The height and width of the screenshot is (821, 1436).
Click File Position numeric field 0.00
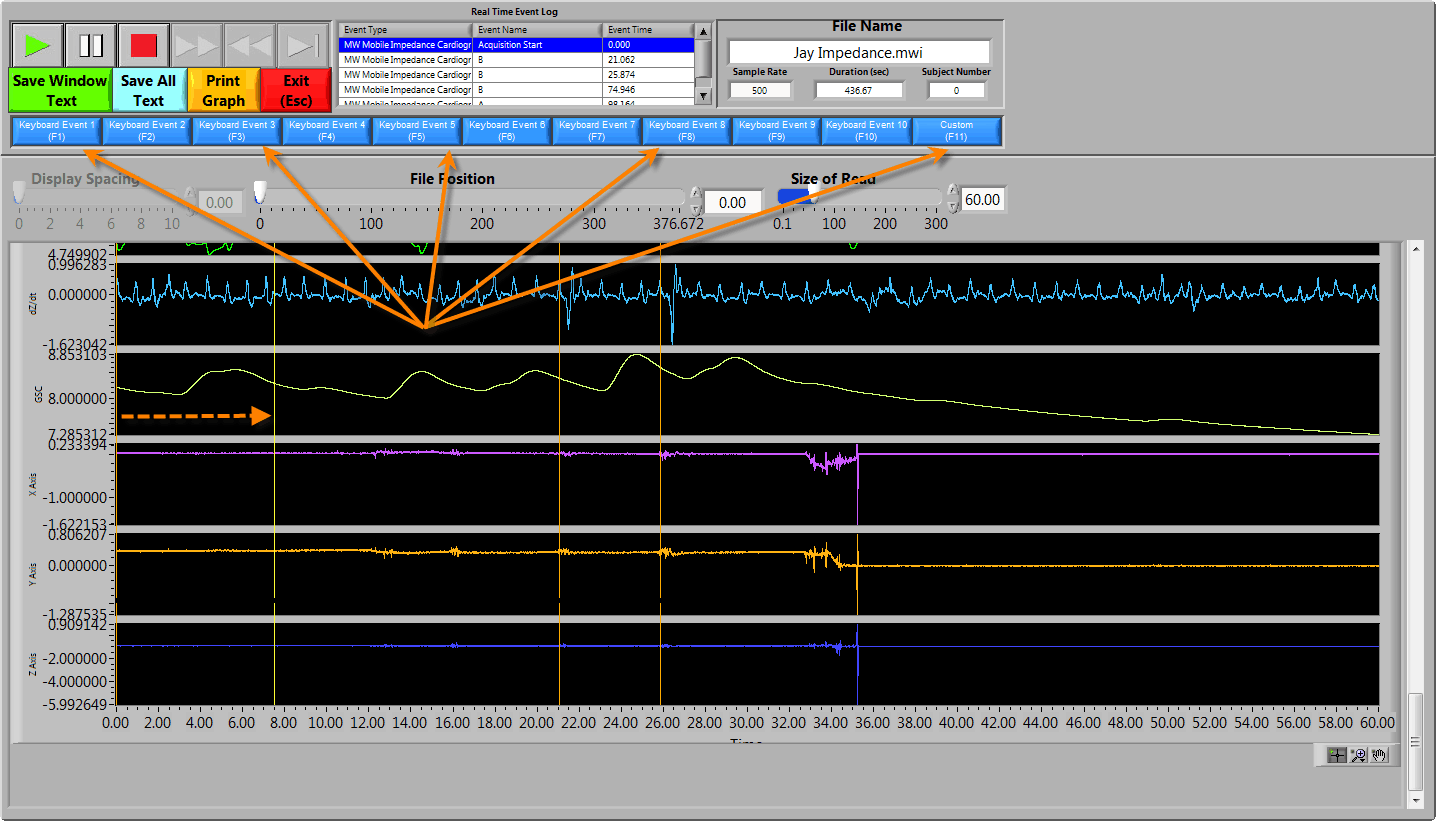733,202
